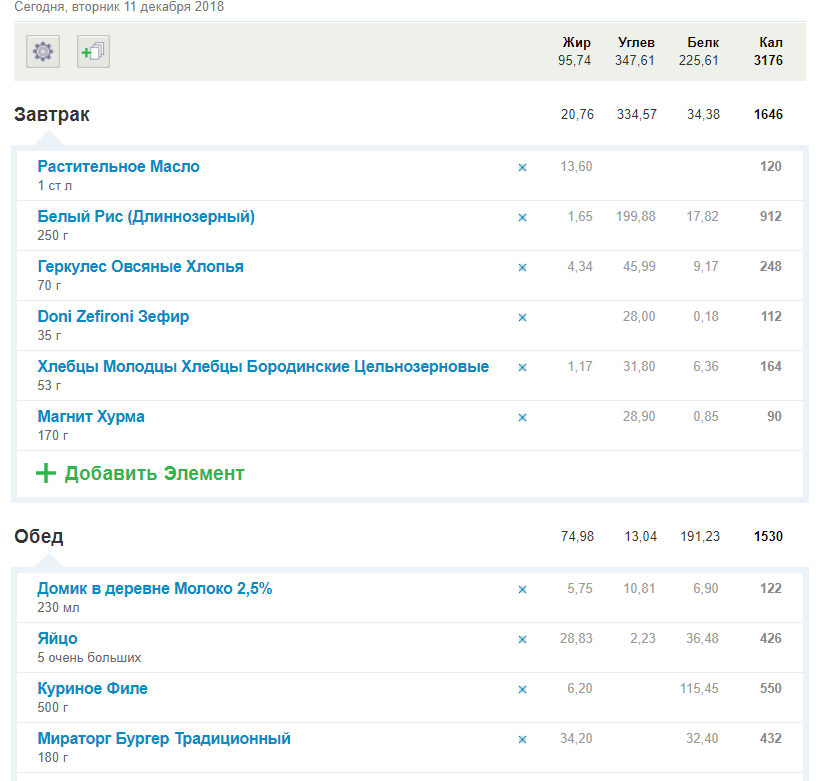The height and width of the screenshot is (781, 833).
Task: Remove Геркулес Овсяные Хлопья from breakfast
Action: click(522, 267)
